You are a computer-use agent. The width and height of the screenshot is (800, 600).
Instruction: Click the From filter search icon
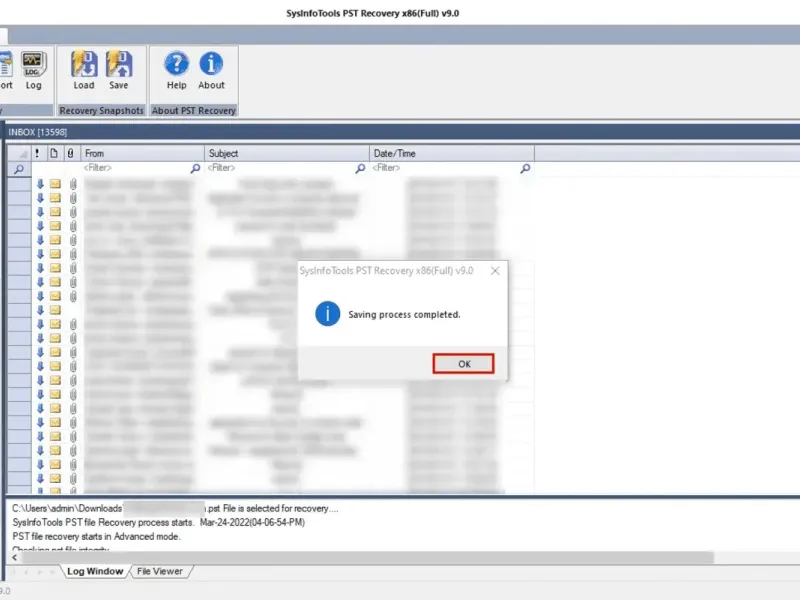(195, 168)
